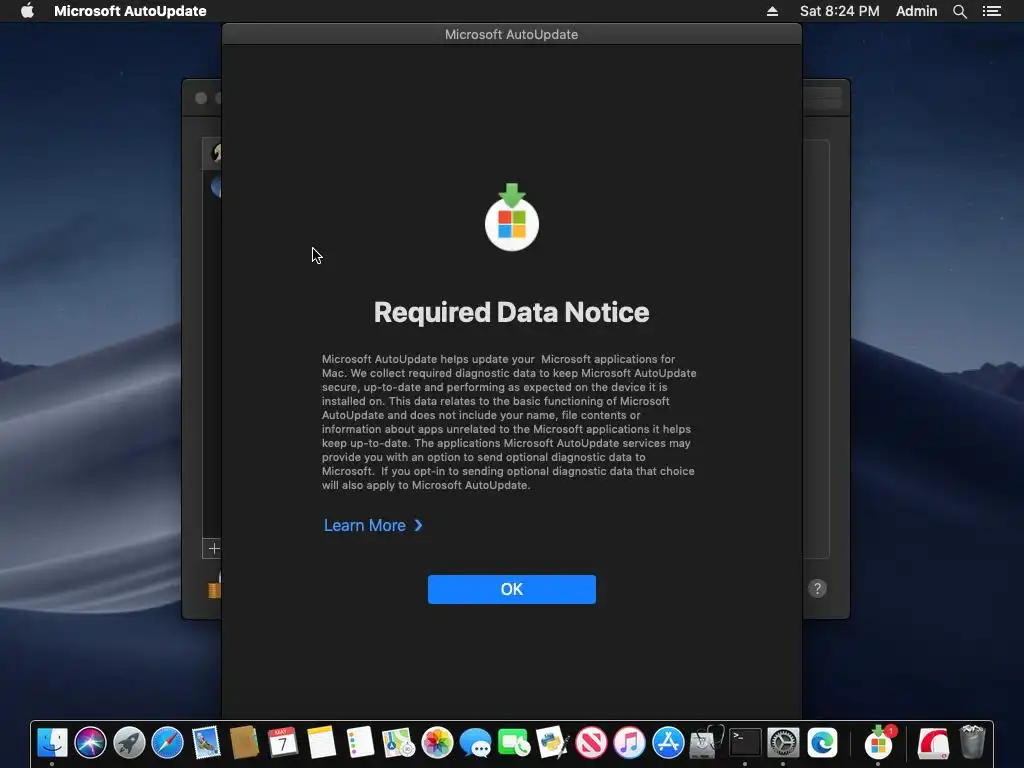Open the Microsoft AutoUpdate menu bar item

(x=130, y=11)
